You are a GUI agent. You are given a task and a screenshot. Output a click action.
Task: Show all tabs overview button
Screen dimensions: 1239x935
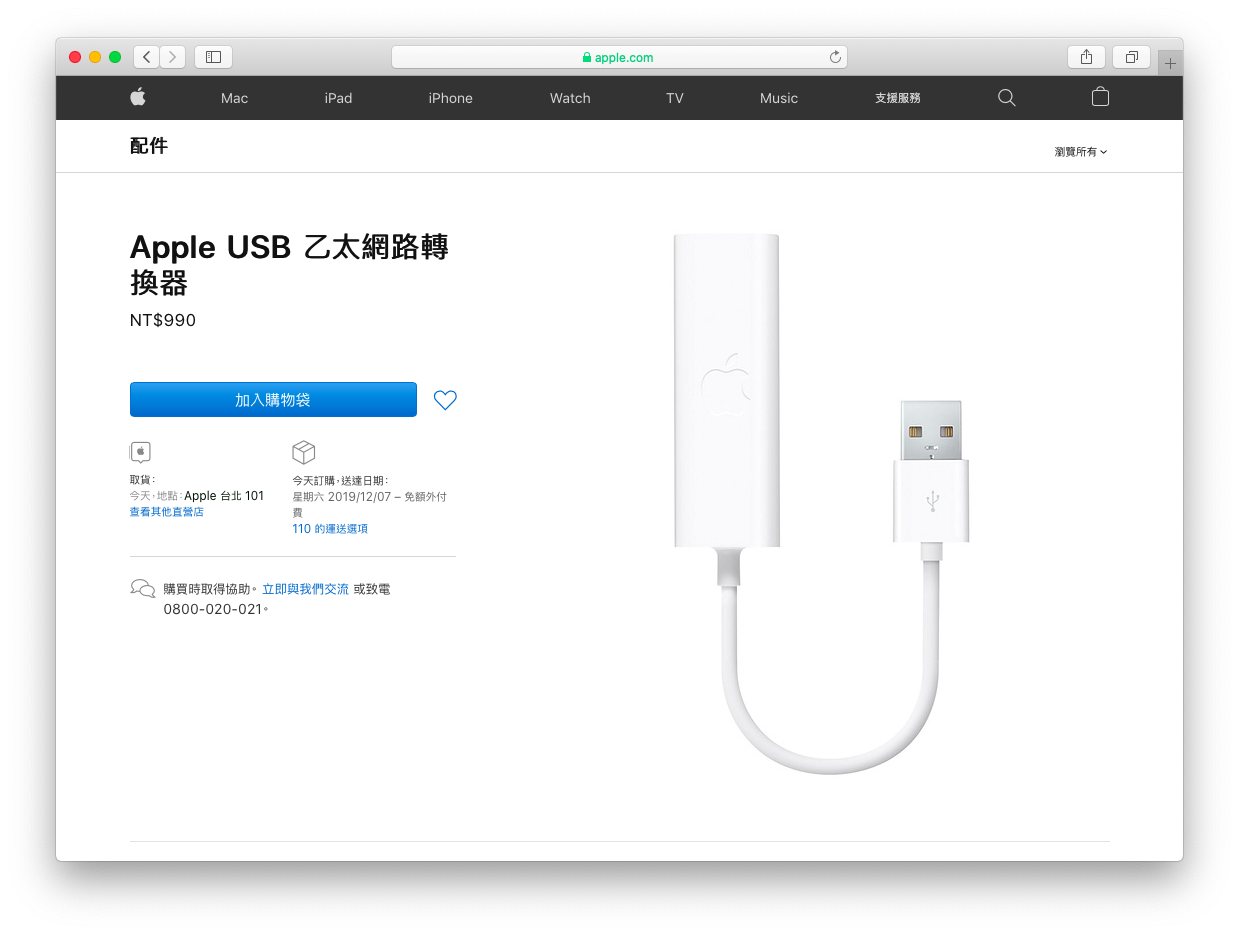1131,57
